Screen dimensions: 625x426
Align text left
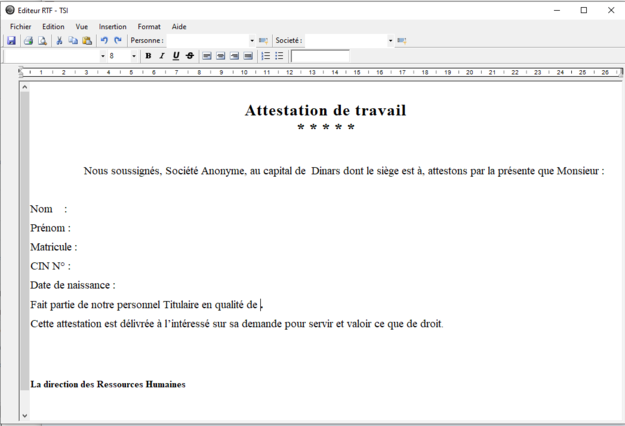click(206, 56)
